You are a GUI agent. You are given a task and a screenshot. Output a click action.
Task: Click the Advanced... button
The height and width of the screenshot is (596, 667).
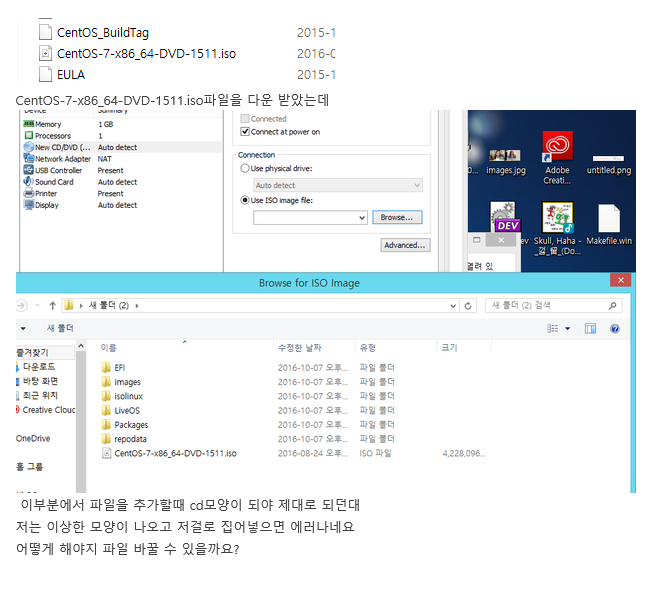tap(405, 245)
